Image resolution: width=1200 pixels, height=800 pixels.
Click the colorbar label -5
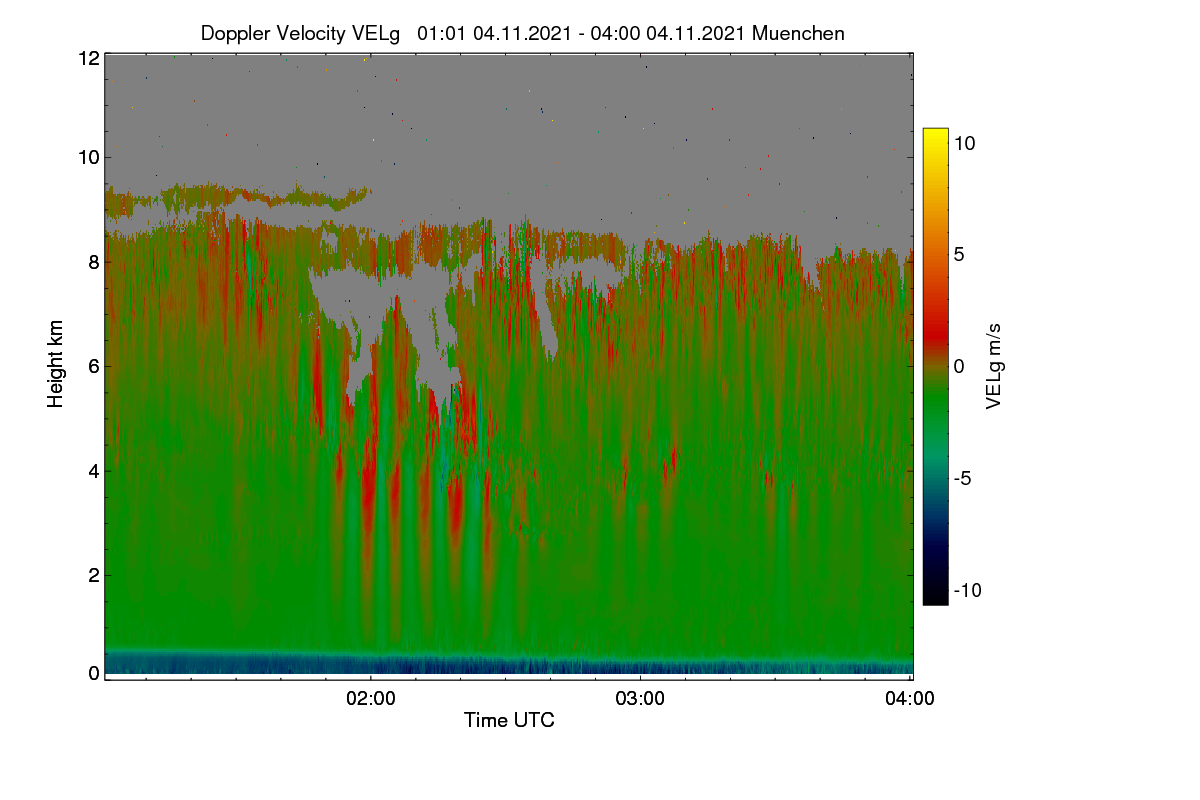[963, 478]
